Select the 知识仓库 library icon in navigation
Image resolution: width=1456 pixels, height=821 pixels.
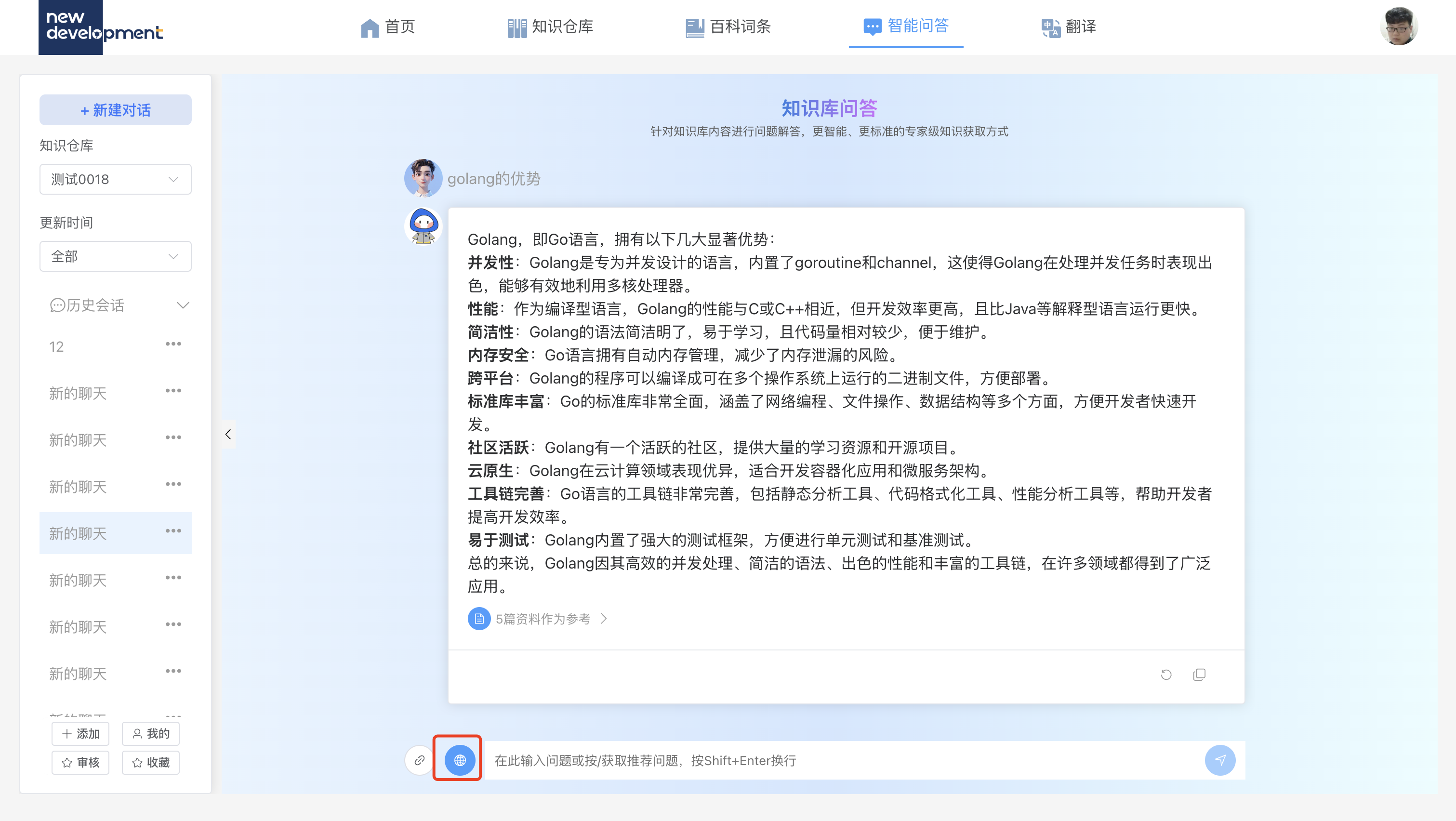coord(516,26)
